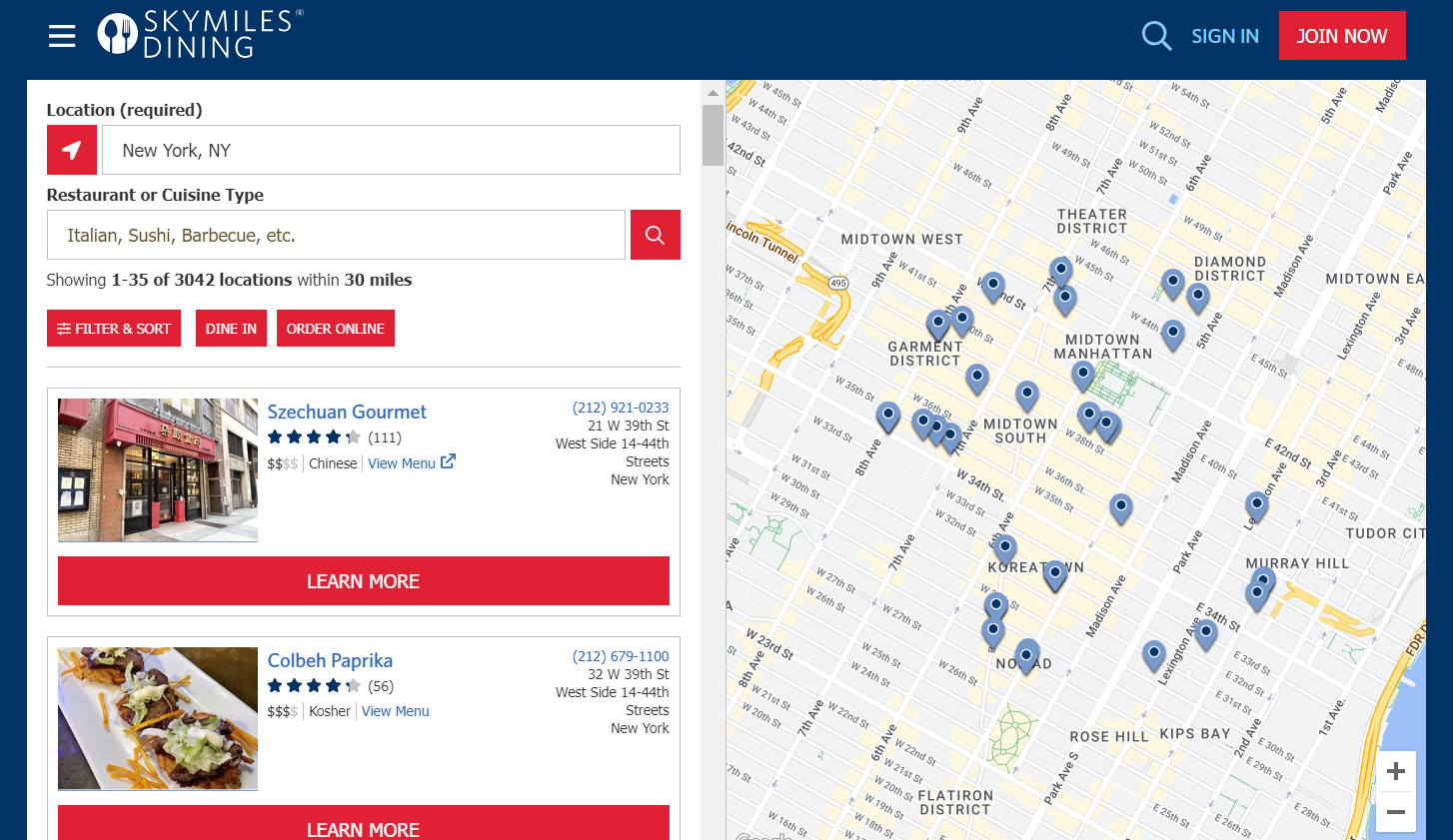The width and height of the screenshot is (1453, 840).
Task: Select the DINE IN filter
Action: click(x=231, y=329)
